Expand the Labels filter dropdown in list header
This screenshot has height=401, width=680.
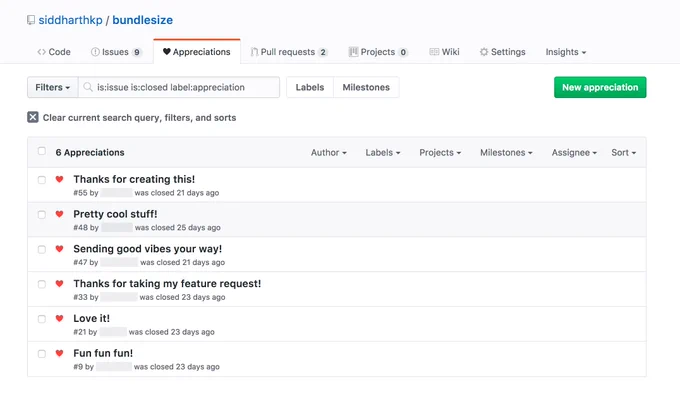383,153
